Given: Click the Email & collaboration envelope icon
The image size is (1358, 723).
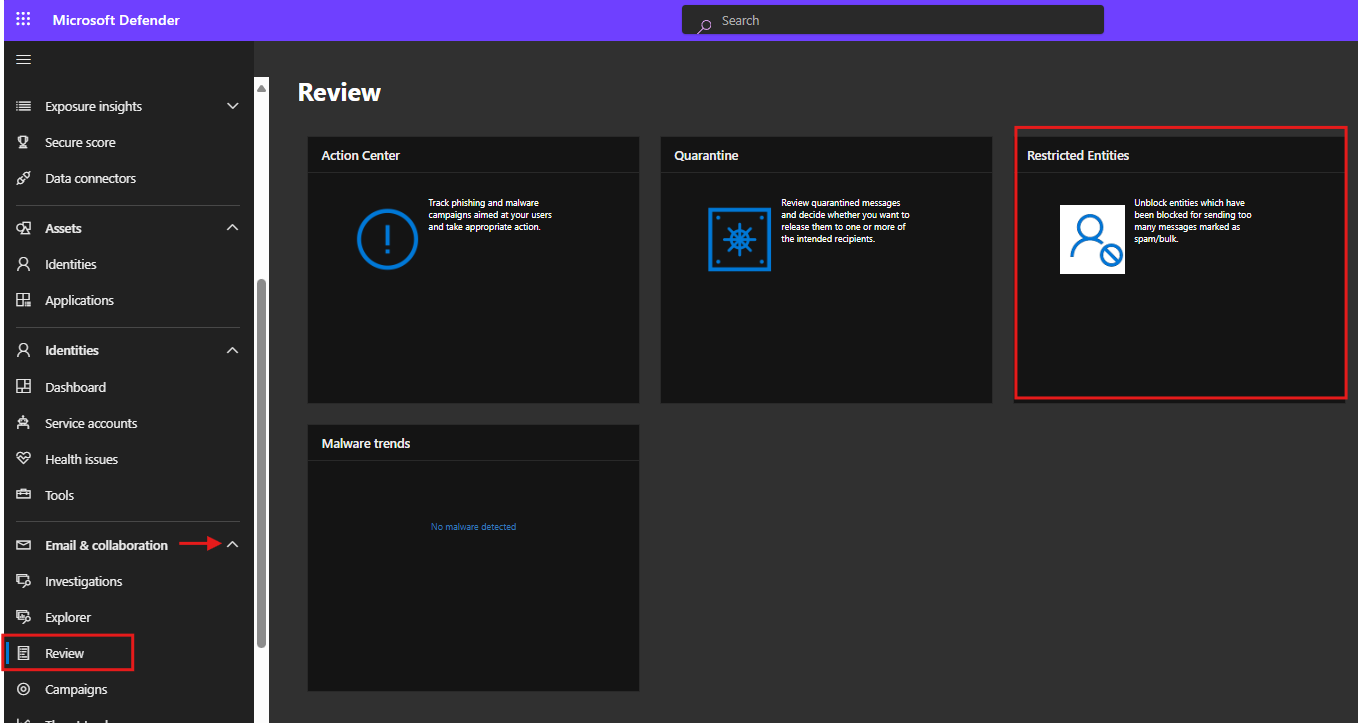Looking at the screenshot, I should click(24, 545).
